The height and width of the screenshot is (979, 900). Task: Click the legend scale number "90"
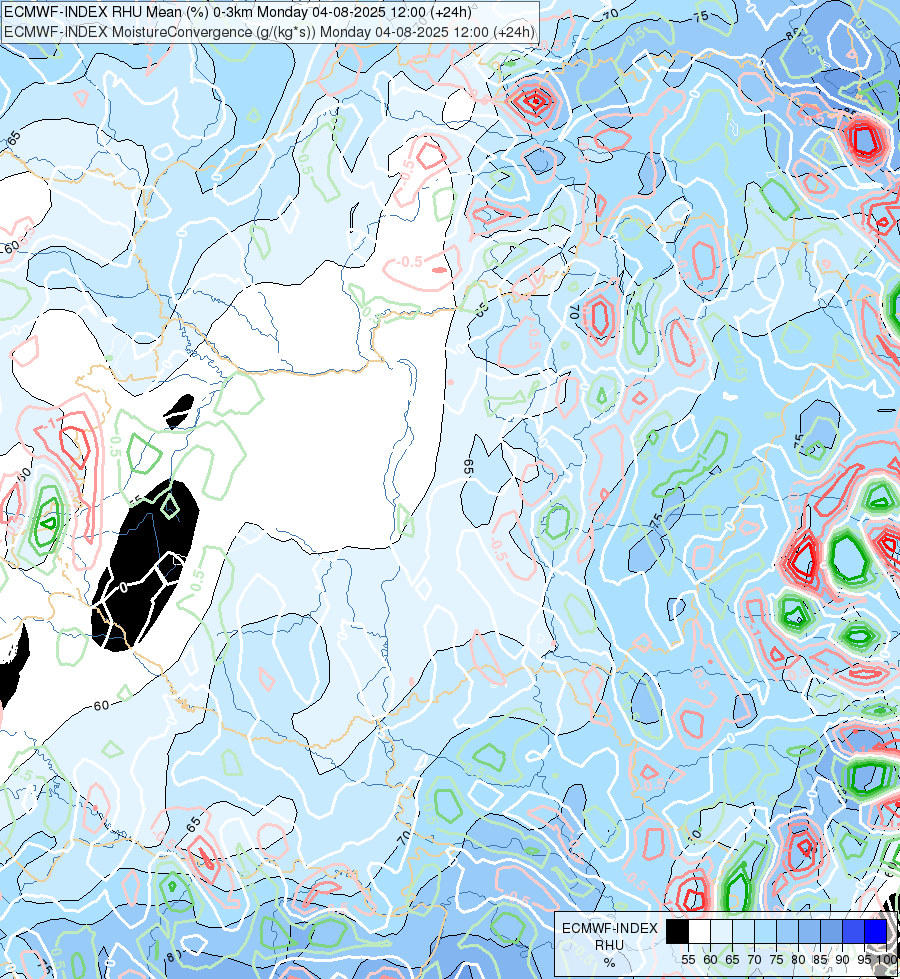click(842, 960)
